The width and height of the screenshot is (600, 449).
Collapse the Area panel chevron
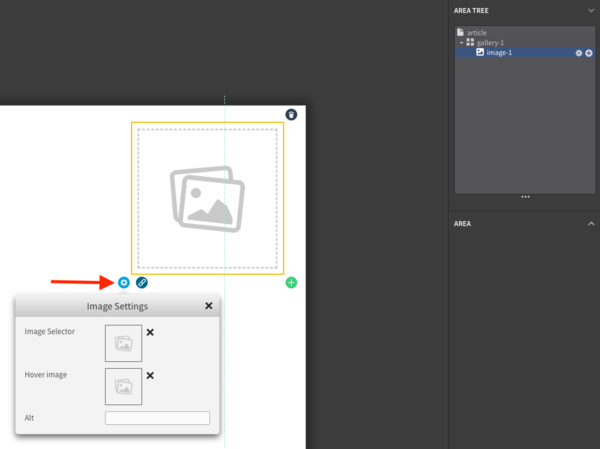point(590,224)
